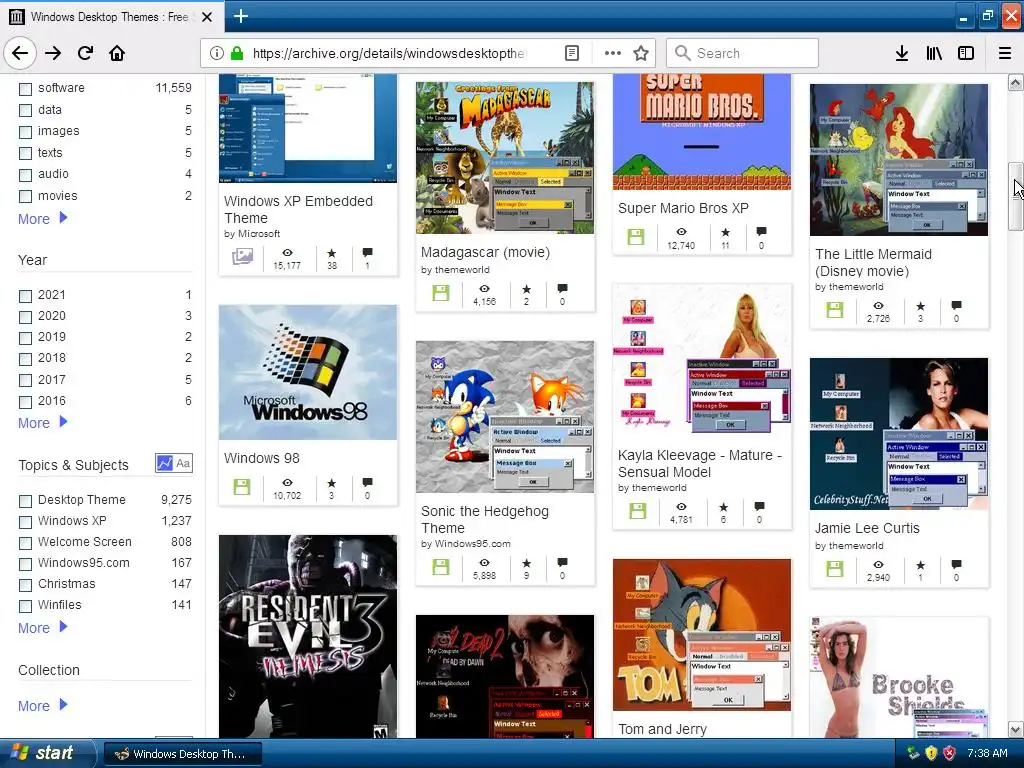The image size is (1024, 768).
Task: Close the Windows Desktop Themes tab
Action: click(207, 16)
